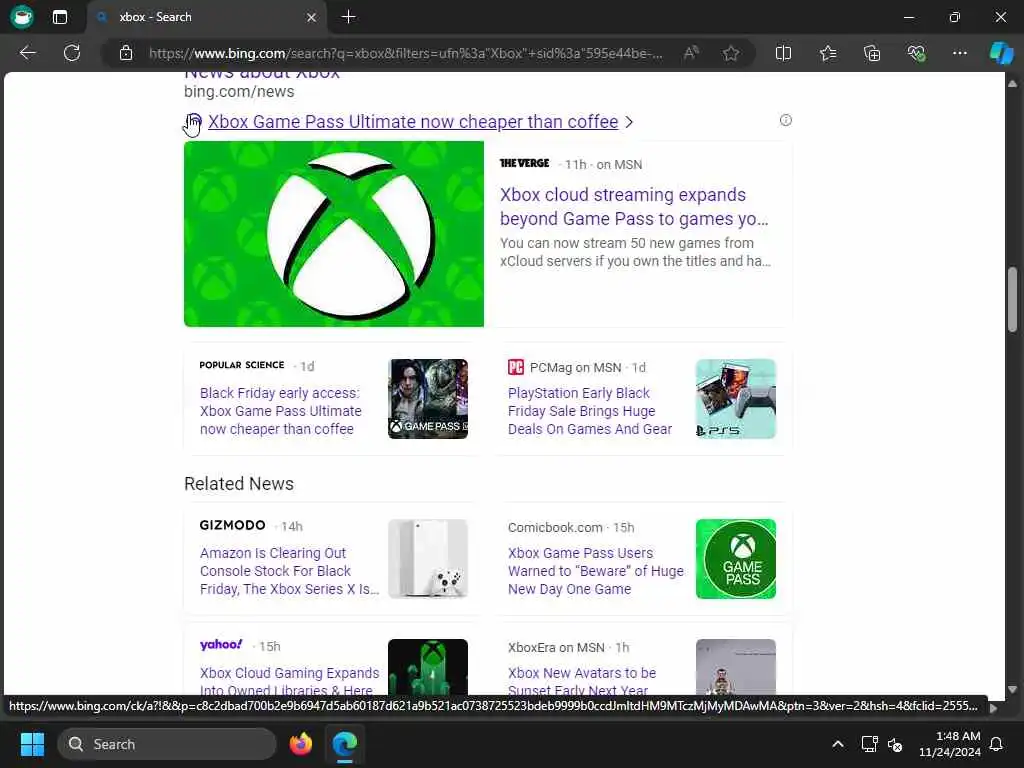This screenshot has width=1024, height=768.
Task: Select Microsoft Edge in the taskbar
Action: coord(345,744)
